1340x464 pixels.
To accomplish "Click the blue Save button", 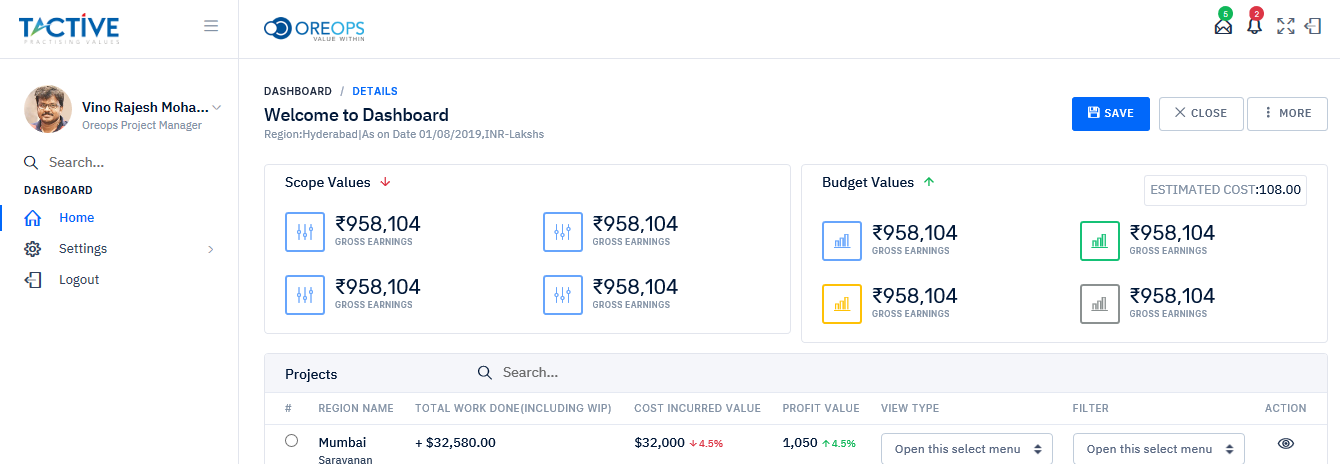I will click(x=1110, y=113).
